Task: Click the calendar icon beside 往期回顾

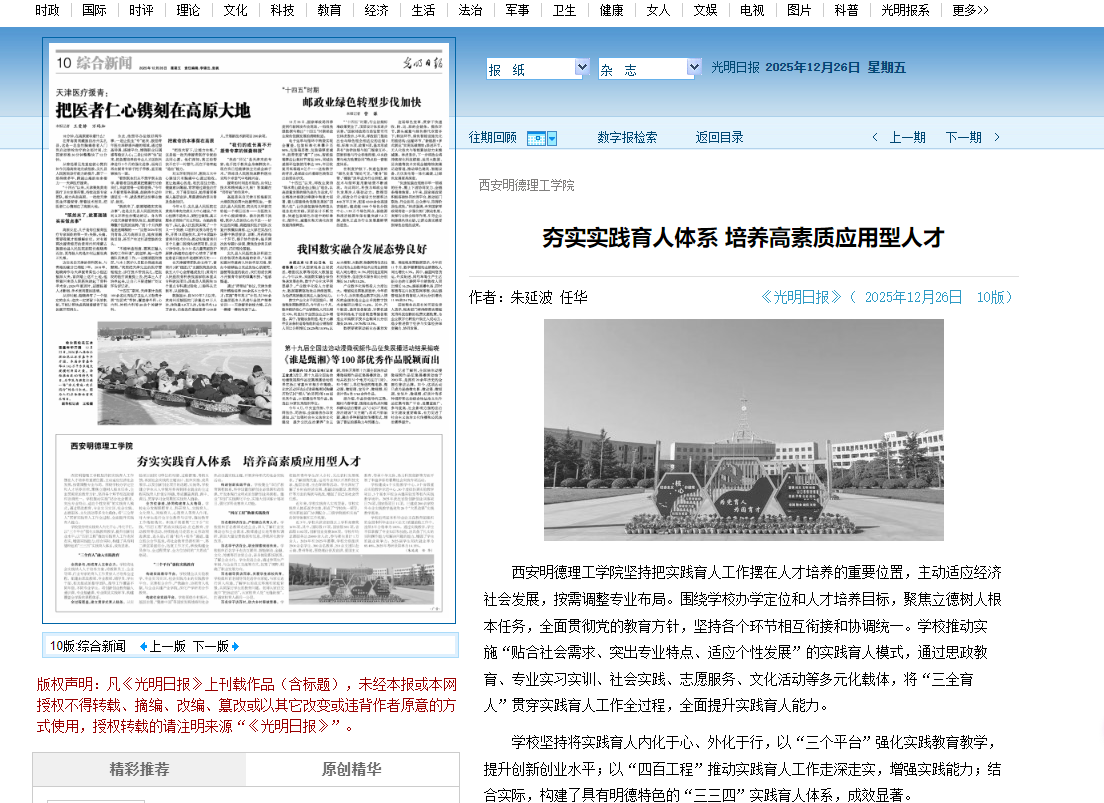Action: [x=534, y=138]
